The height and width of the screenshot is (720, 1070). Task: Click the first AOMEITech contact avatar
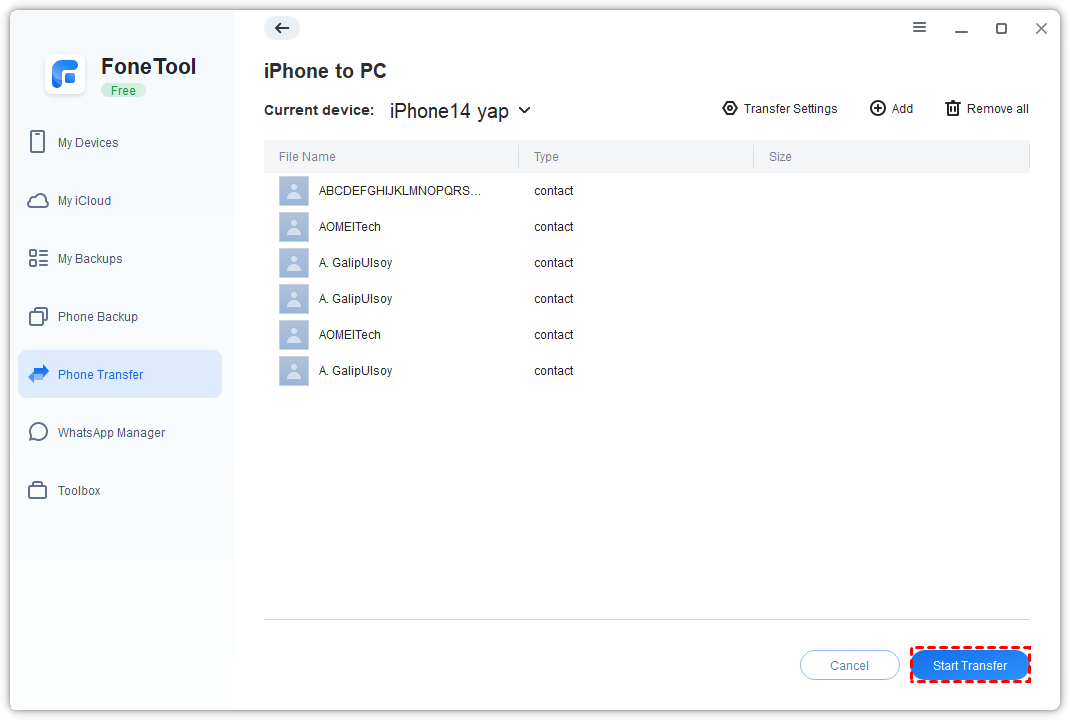pos(294,227)
